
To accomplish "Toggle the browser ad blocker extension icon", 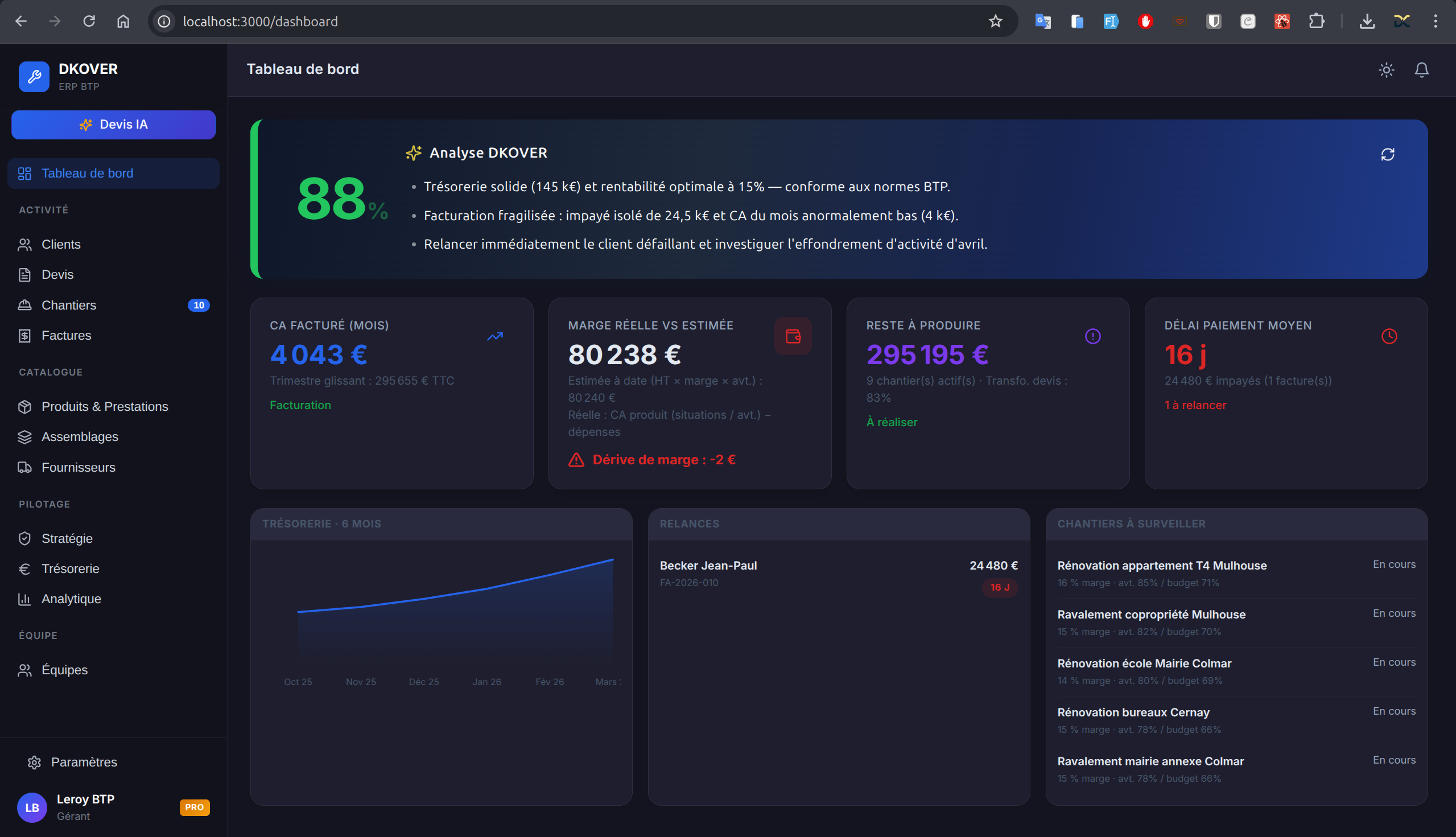I will tap(1145, 21).
